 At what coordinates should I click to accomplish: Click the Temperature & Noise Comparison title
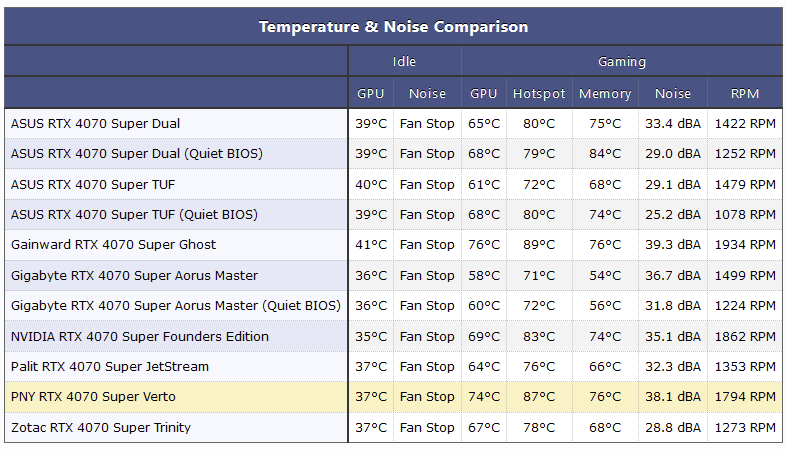(393, 26)
